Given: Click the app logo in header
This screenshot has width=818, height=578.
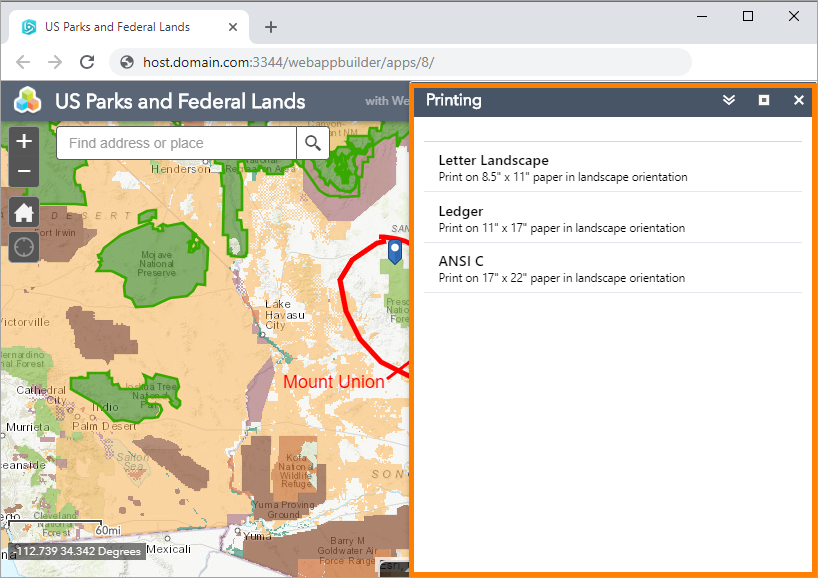Looking at the screenshot, I should click(x=27, y=101).
